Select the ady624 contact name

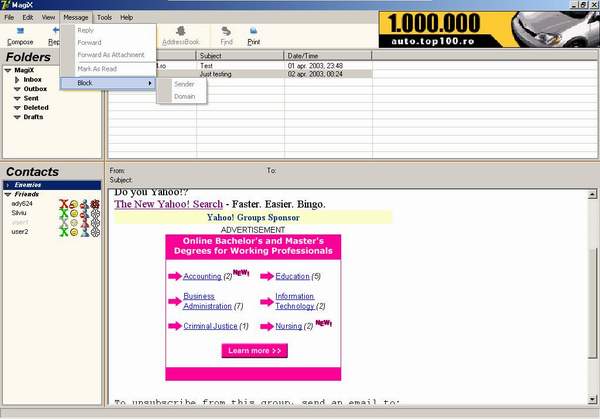[x=22, y=204]
